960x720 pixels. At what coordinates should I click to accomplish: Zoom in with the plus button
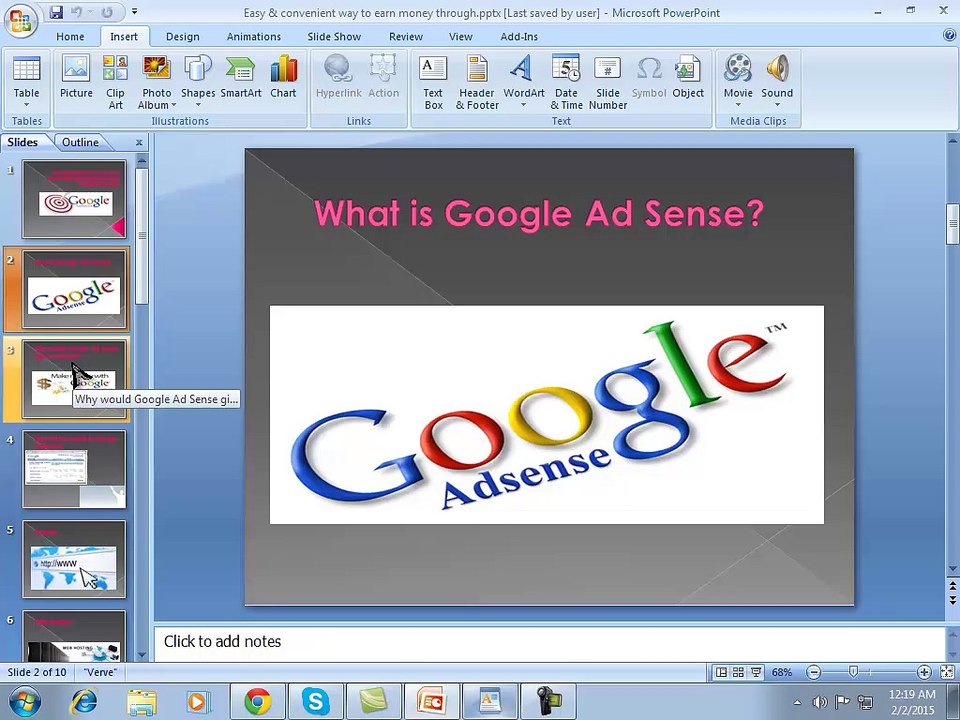click(924, 672)
